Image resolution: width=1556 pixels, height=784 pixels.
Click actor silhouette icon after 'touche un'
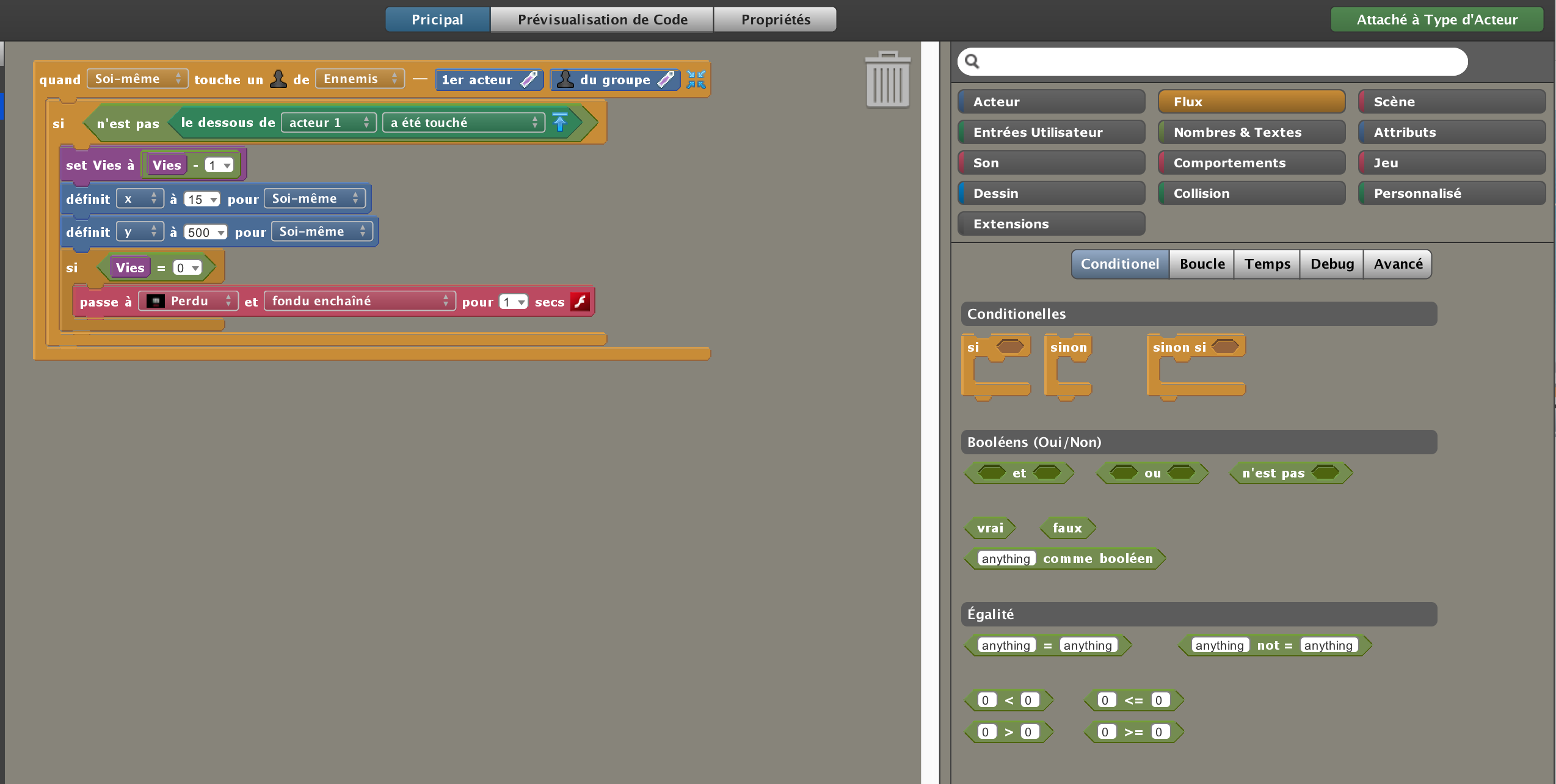pos(278,79)
